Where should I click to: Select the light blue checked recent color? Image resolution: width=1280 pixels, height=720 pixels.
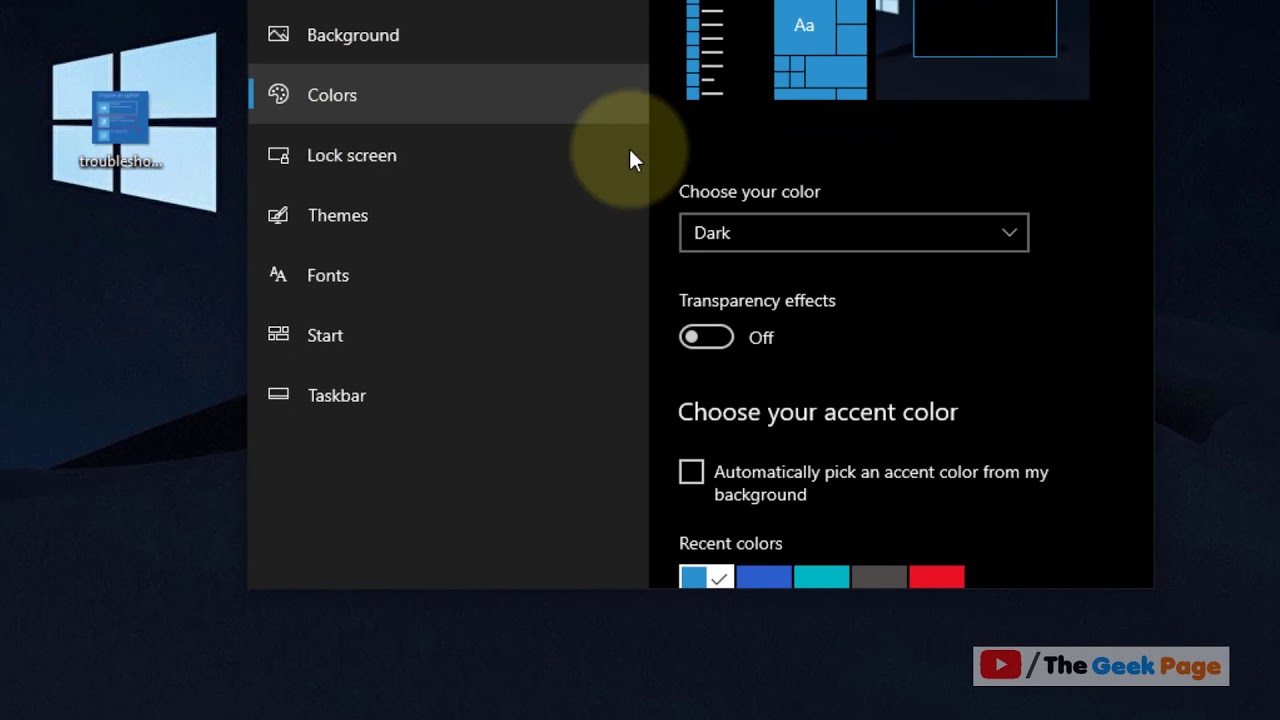pos(706,577)
